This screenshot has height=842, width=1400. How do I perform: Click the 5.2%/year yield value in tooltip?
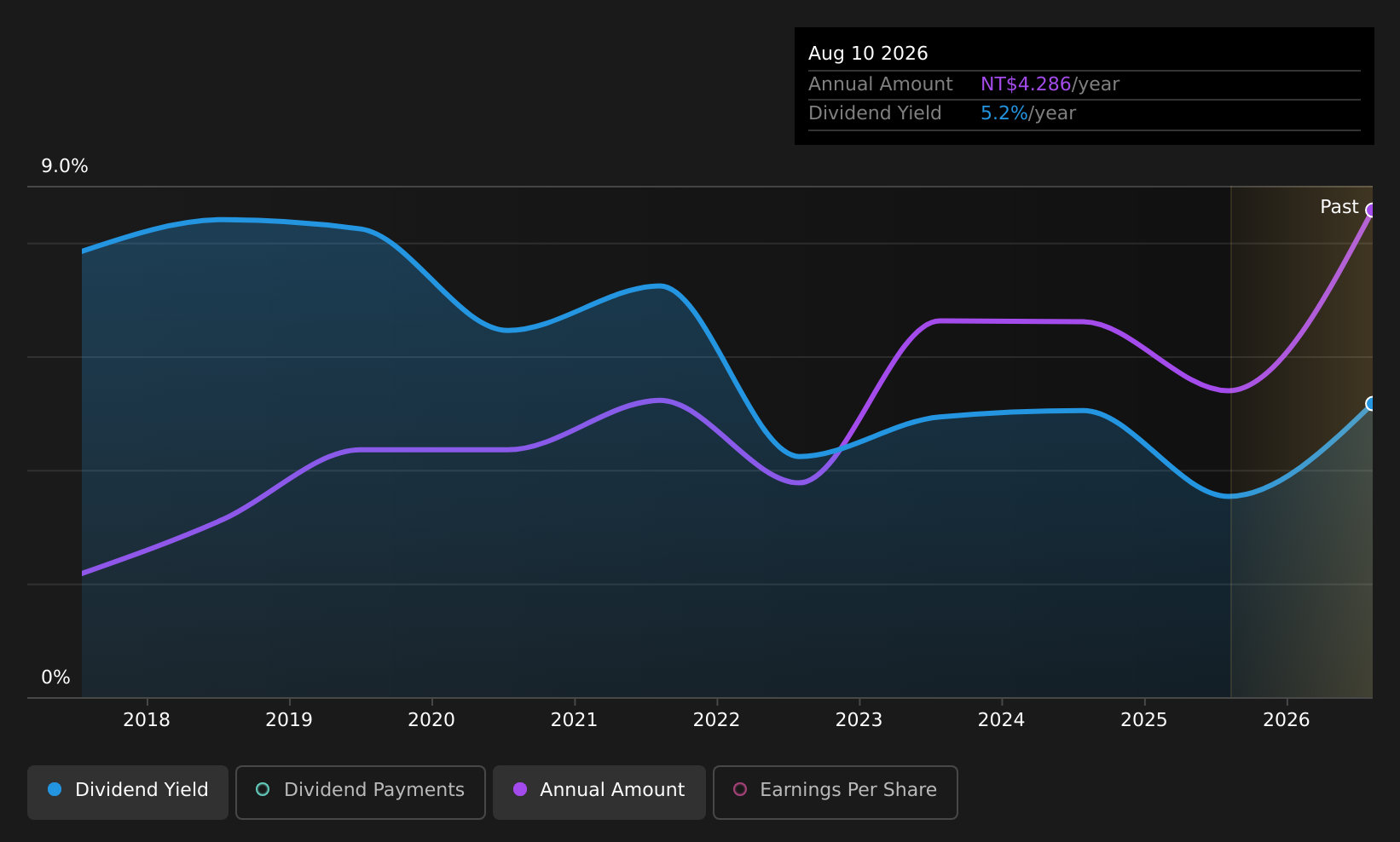(x=1028, y=113)
